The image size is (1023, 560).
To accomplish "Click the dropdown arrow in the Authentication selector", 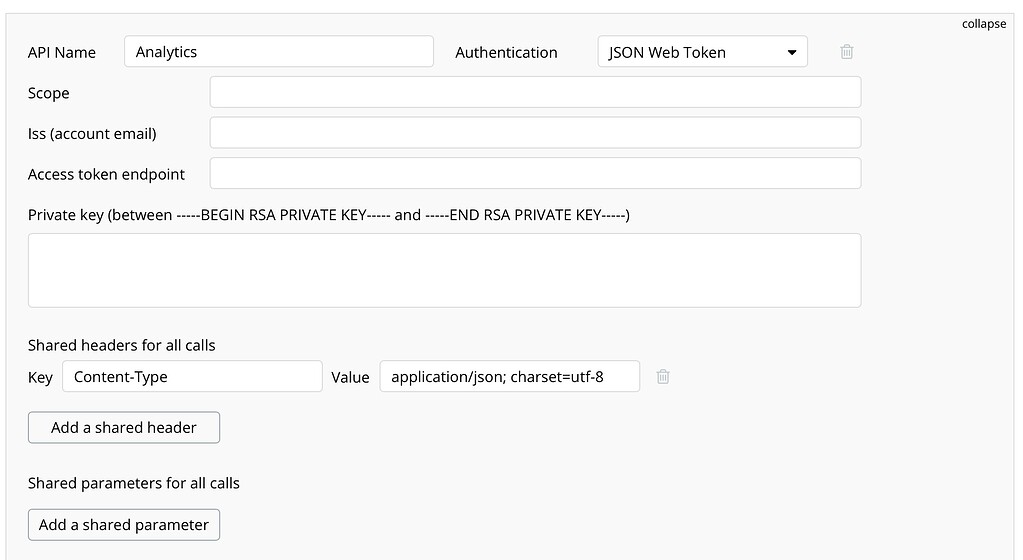I will click(x=791, y=52).
